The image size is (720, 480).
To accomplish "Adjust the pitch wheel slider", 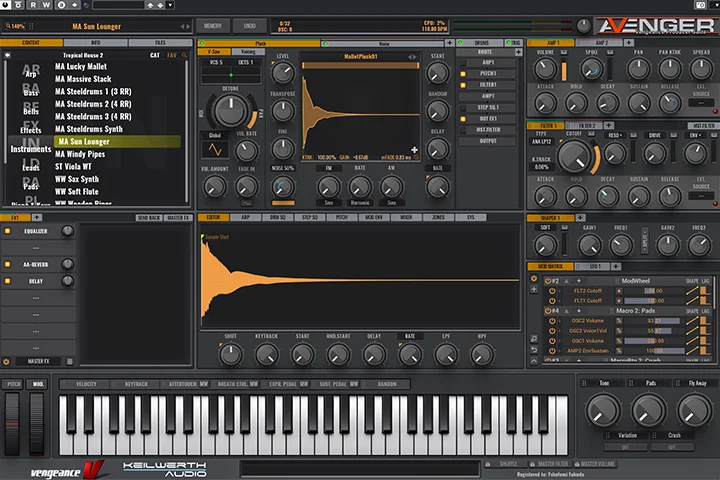I will 12,424.
